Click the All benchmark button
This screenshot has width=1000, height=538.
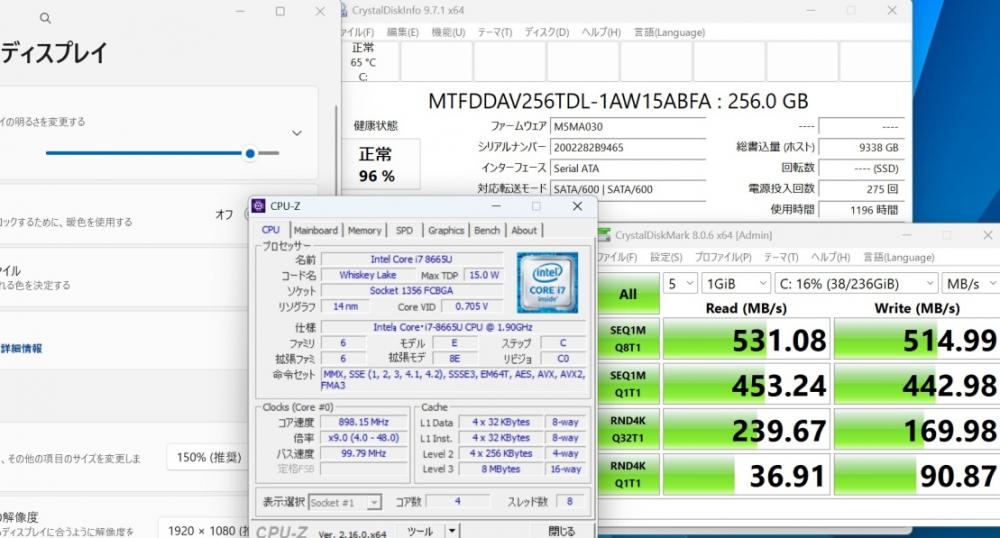(x=628, y=293)
